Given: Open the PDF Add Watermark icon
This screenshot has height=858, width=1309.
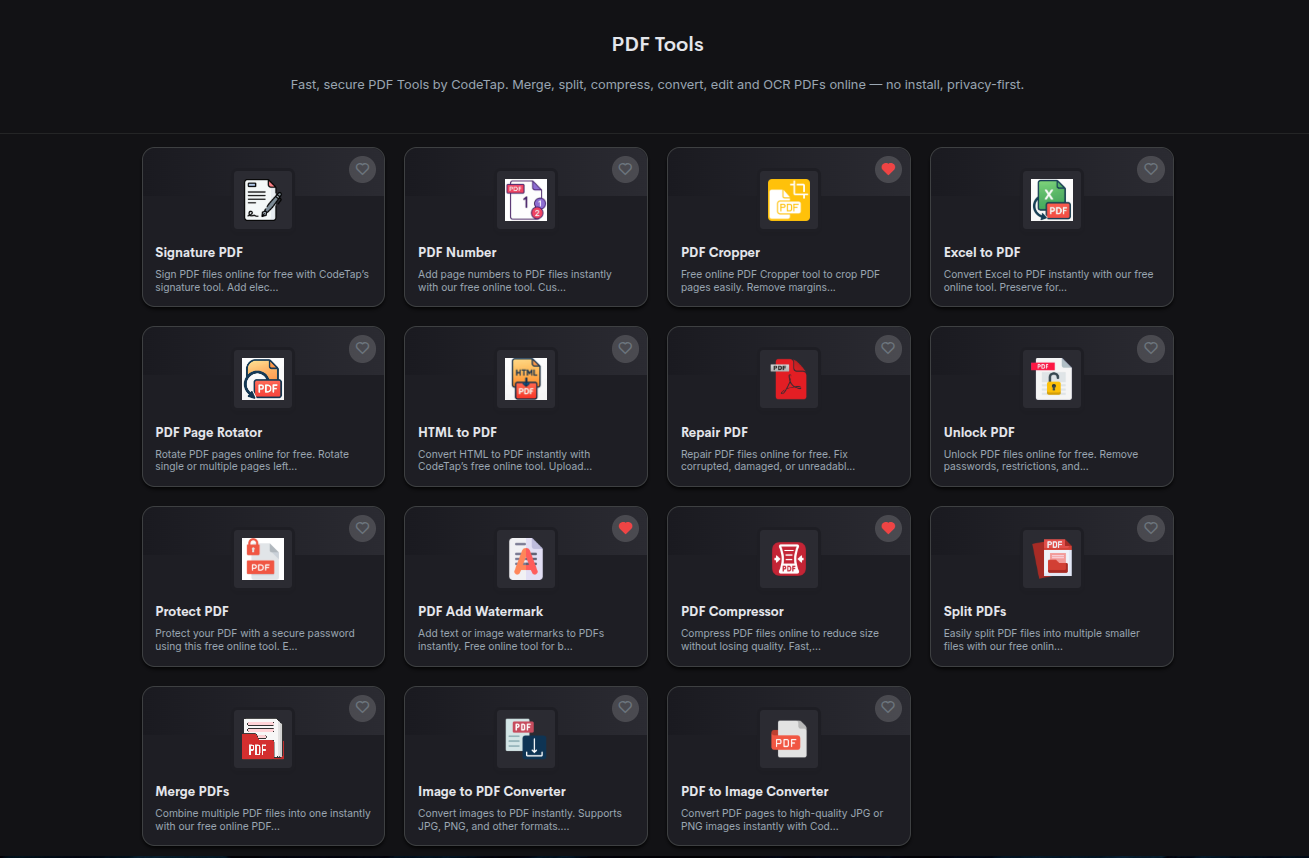Looking at the screenshot, I should [x=526, y=559].
